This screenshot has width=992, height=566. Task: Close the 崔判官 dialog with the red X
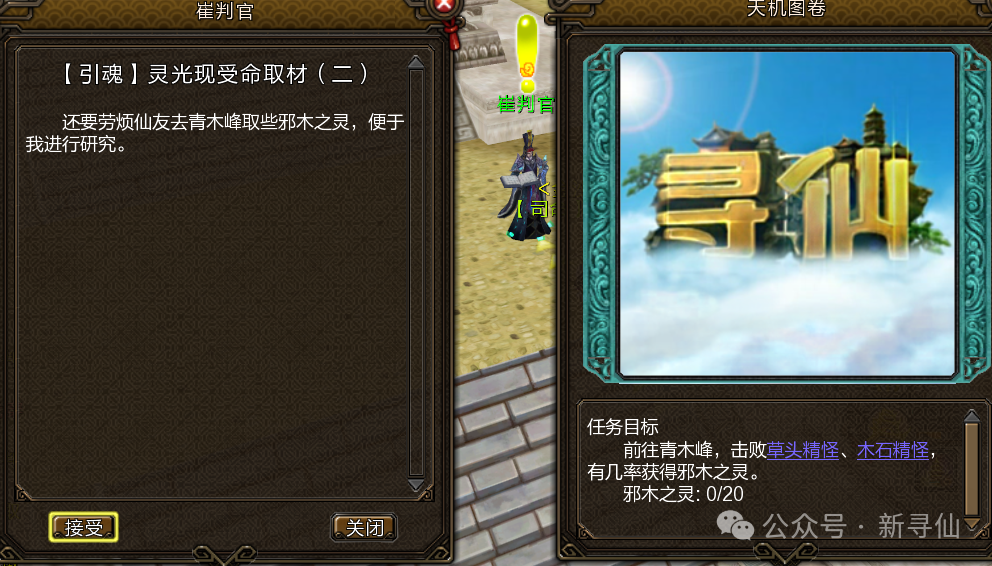tap(444, 6)
